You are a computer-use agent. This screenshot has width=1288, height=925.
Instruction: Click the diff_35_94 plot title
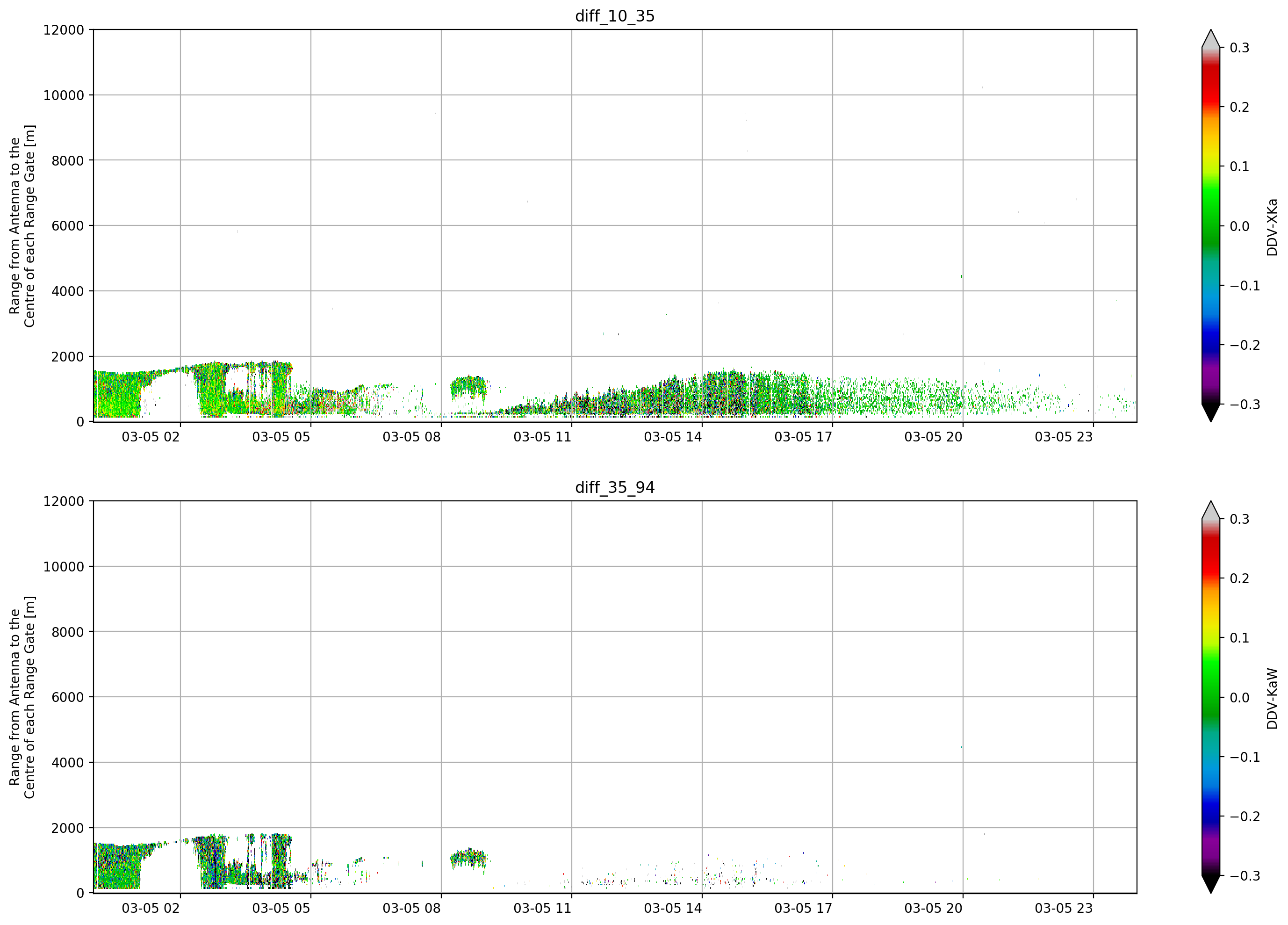click(x=614, y=487)
